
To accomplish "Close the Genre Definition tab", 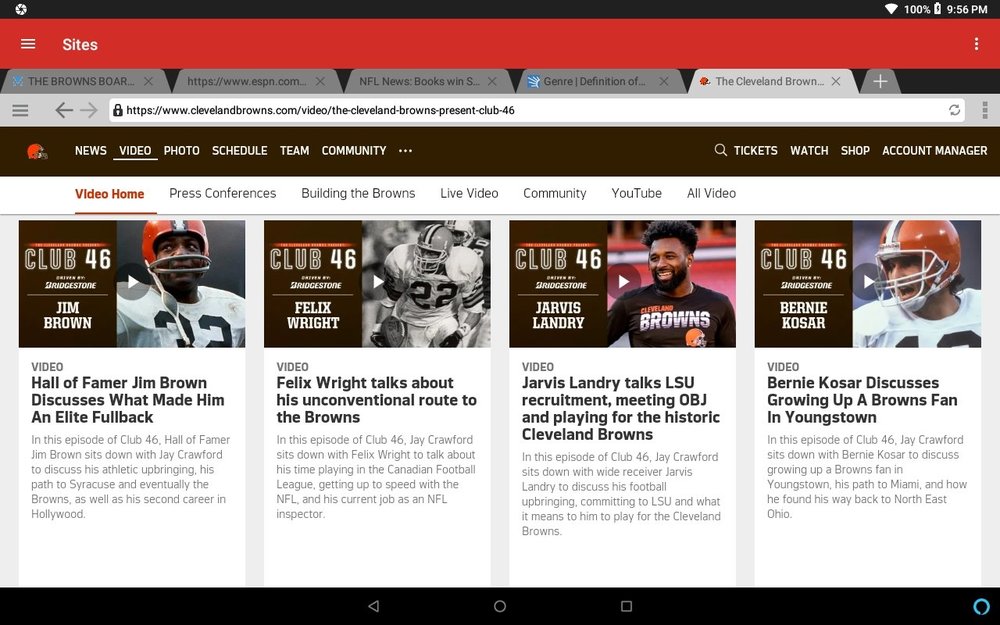I will tap(664, 82).
